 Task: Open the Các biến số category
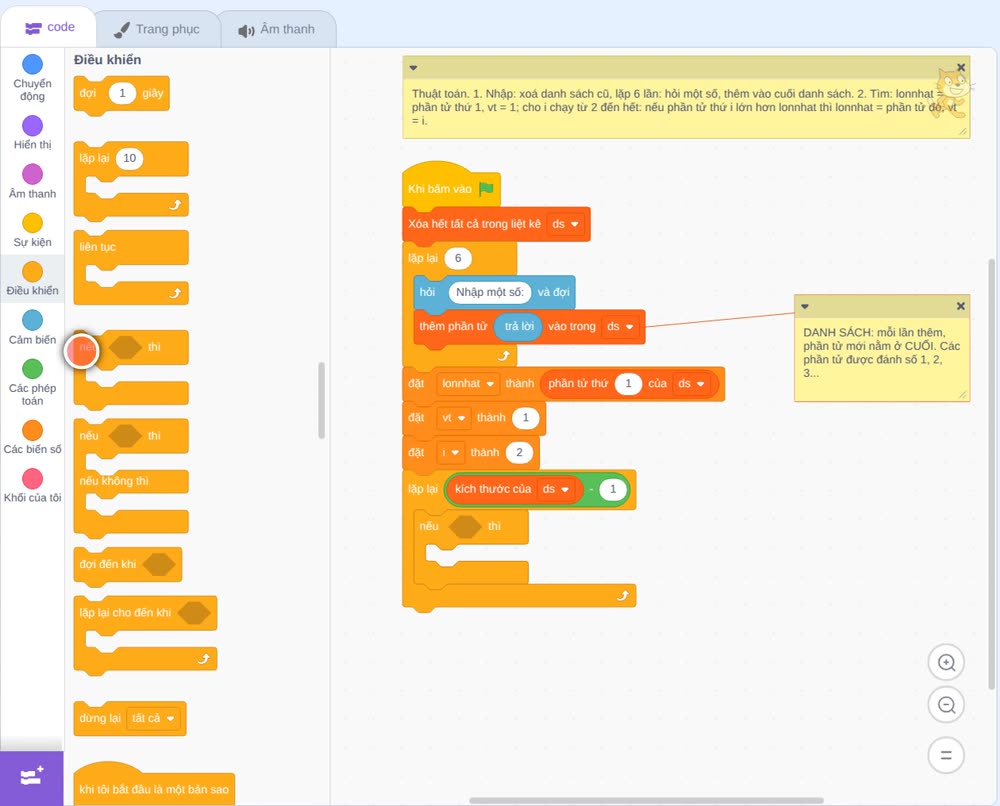point(32,437)
